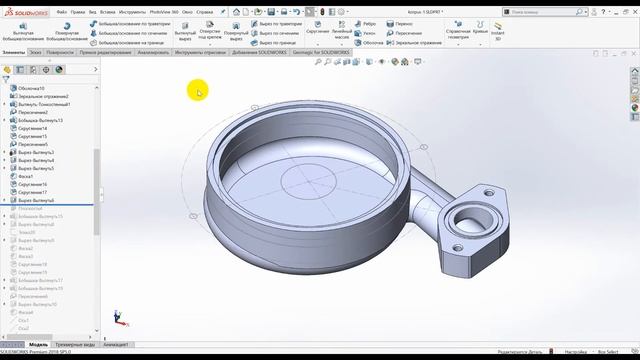Expand the Вырез-Вытянуть6 feature
This screenshot has height=360, width=640.
click(4, 200)
